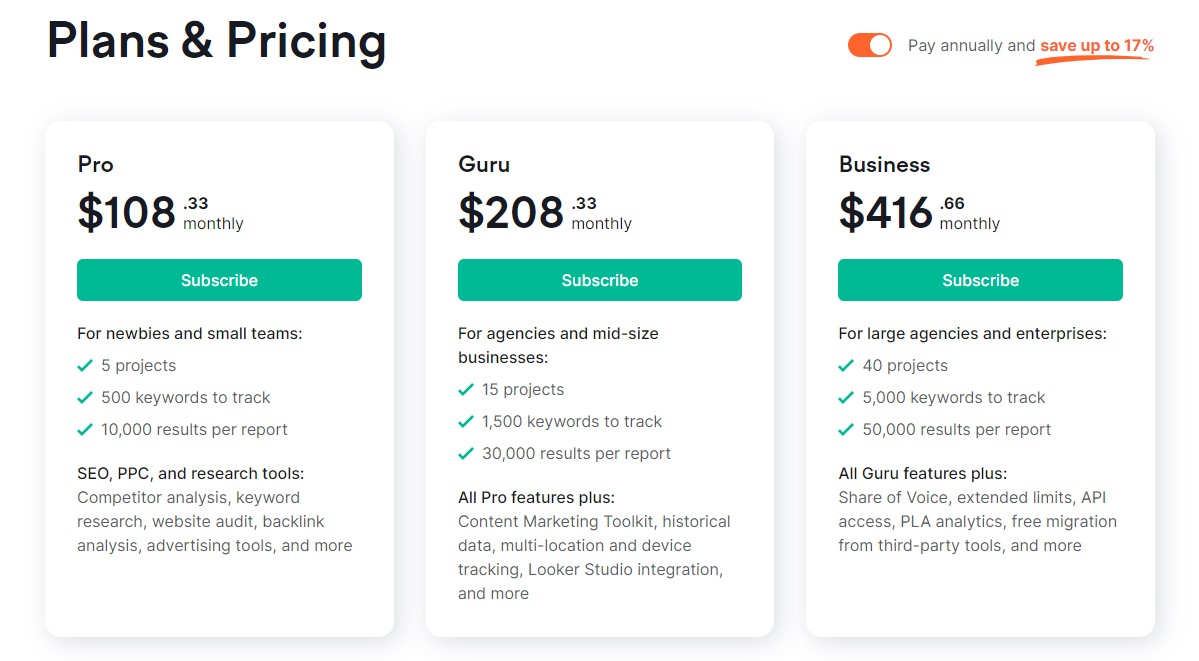Click the Business plan heading

tap(884, 164)
